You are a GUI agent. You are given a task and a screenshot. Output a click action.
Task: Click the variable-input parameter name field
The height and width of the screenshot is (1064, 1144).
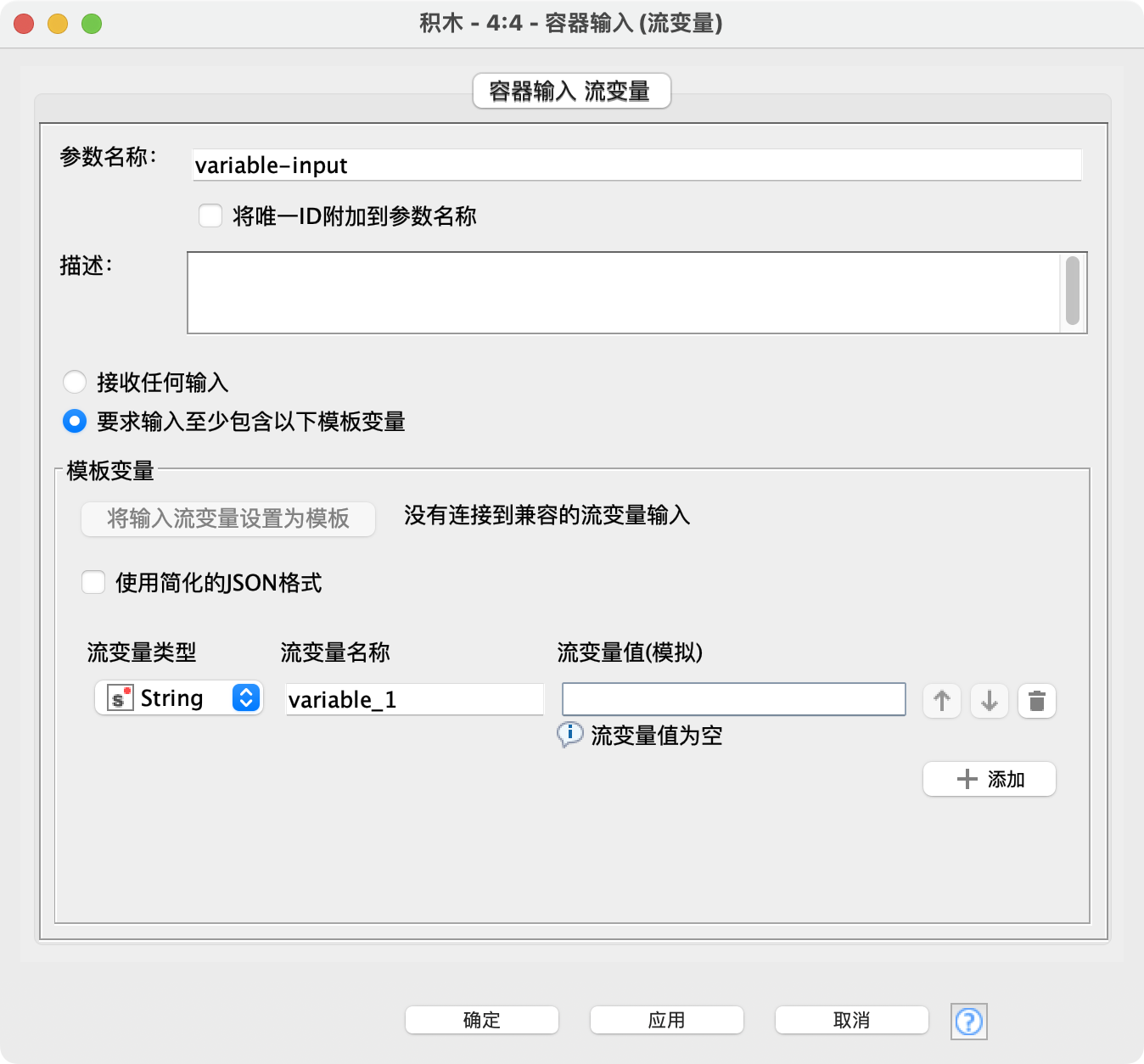click(x=636, y=165)
